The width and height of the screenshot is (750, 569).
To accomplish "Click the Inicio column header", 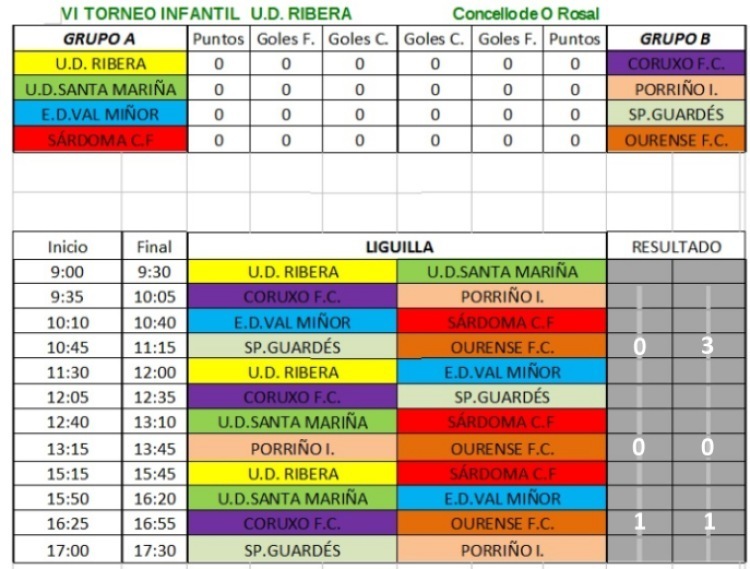I will (x=67, y=247).
